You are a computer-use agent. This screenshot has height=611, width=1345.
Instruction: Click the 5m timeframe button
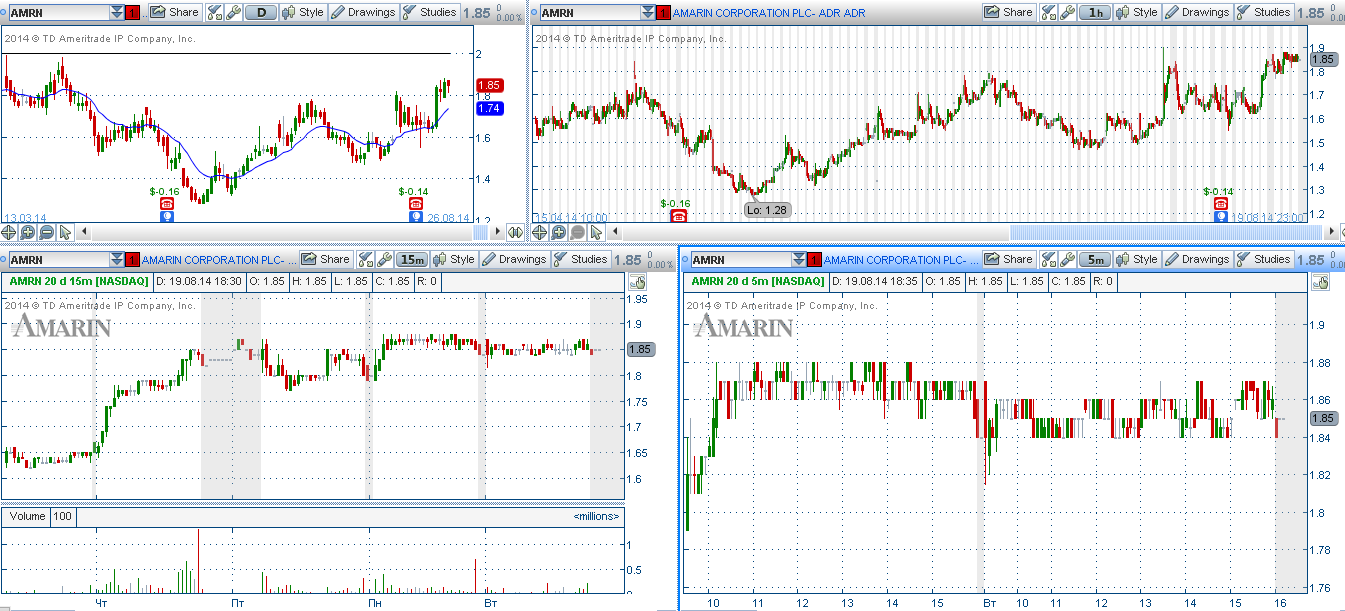coord(1095,260)
